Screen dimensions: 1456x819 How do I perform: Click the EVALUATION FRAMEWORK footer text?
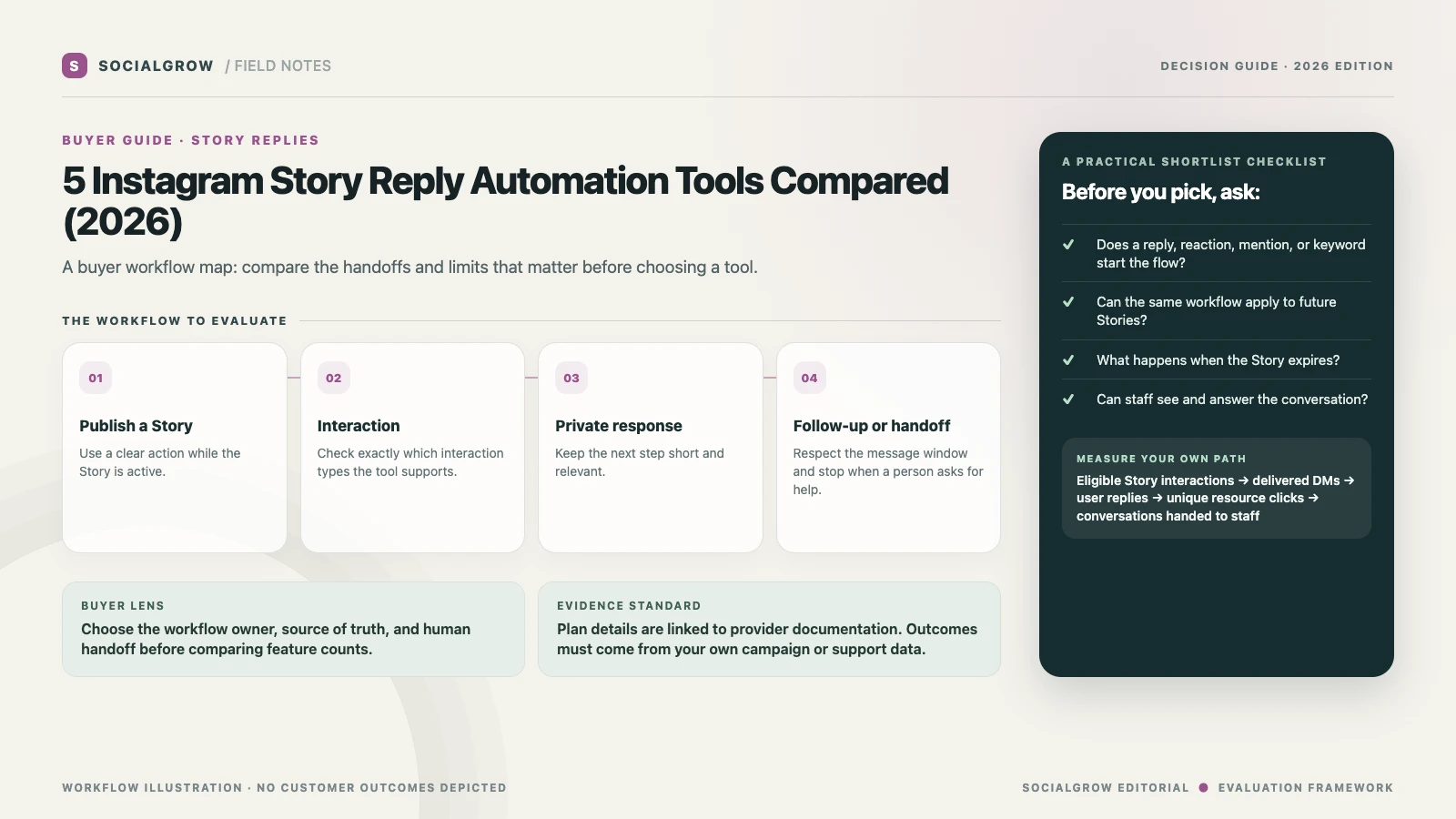pos(1306,788)
